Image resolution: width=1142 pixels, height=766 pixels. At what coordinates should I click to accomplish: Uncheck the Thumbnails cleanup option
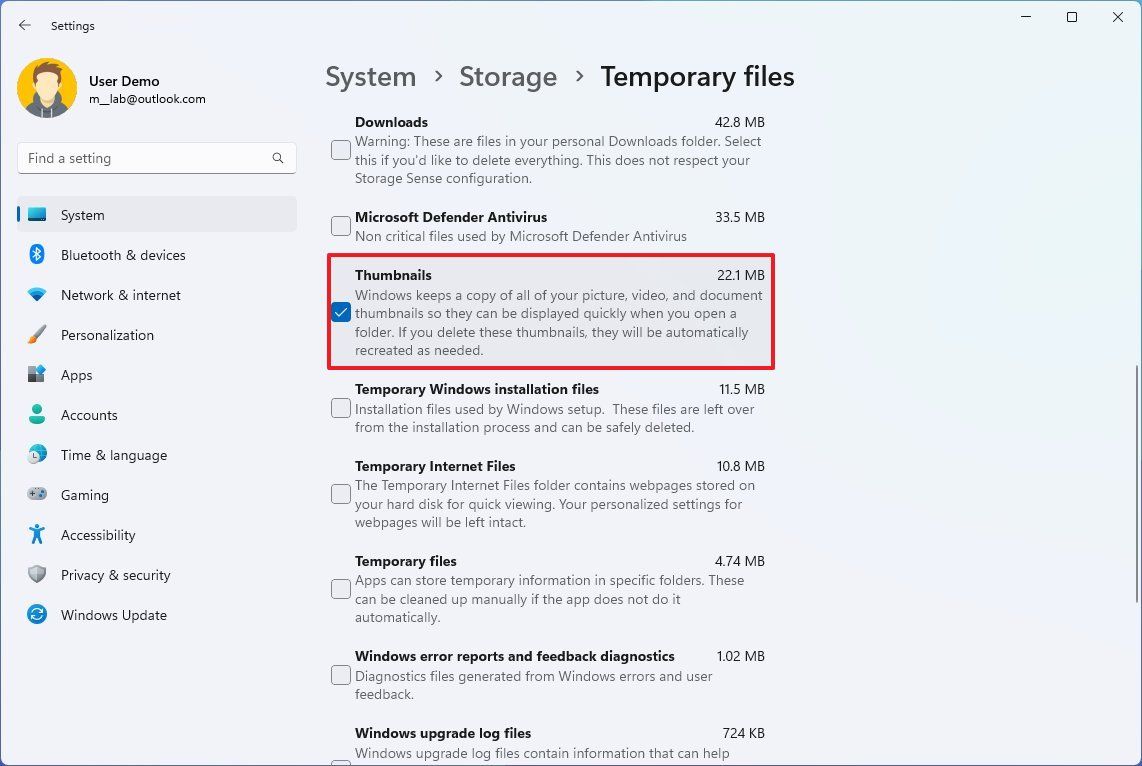click(x=340, y=312)
